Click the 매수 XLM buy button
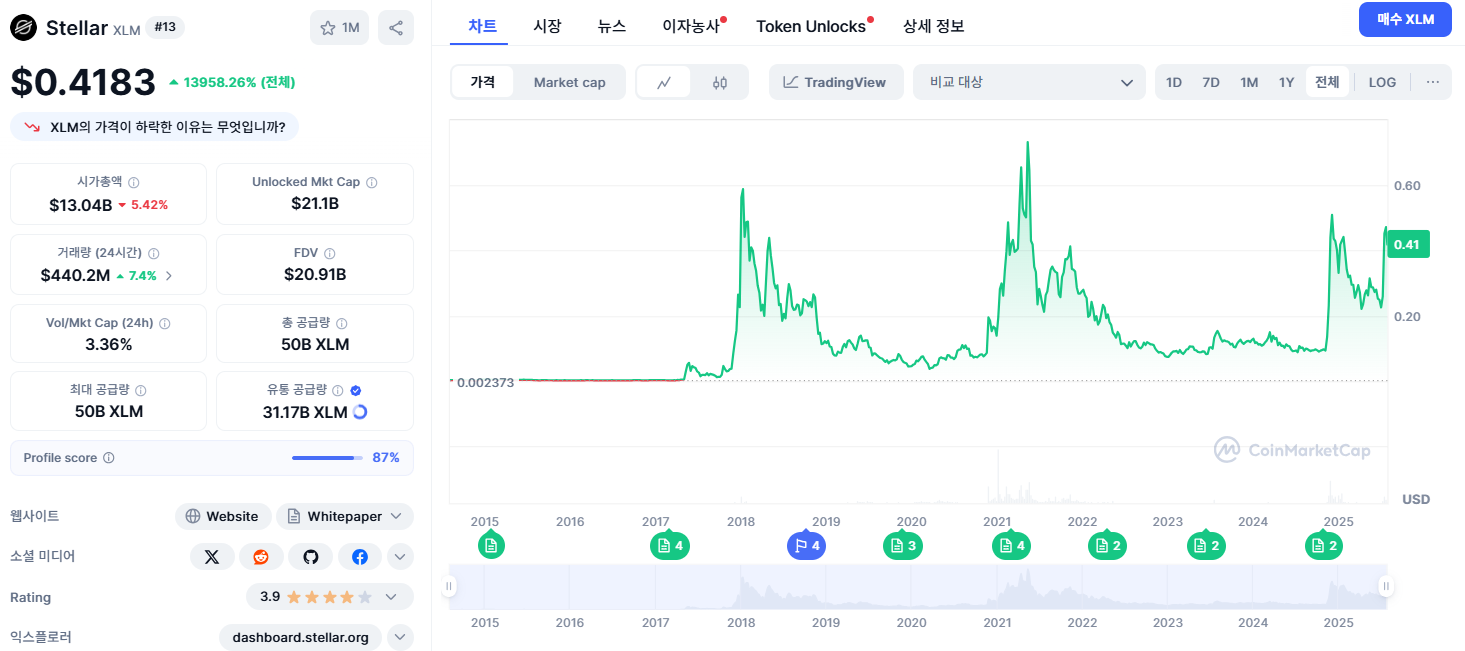 [1405, 19]
